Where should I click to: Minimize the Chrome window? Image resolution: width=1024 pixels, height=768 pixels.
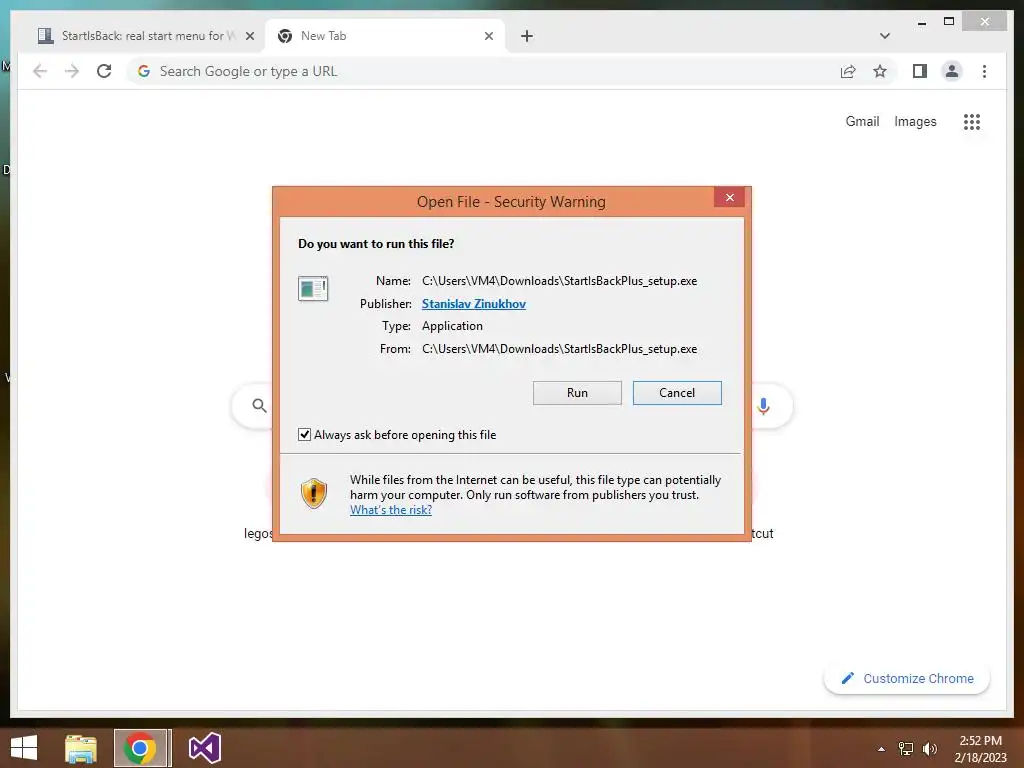(x=921, y=22)
